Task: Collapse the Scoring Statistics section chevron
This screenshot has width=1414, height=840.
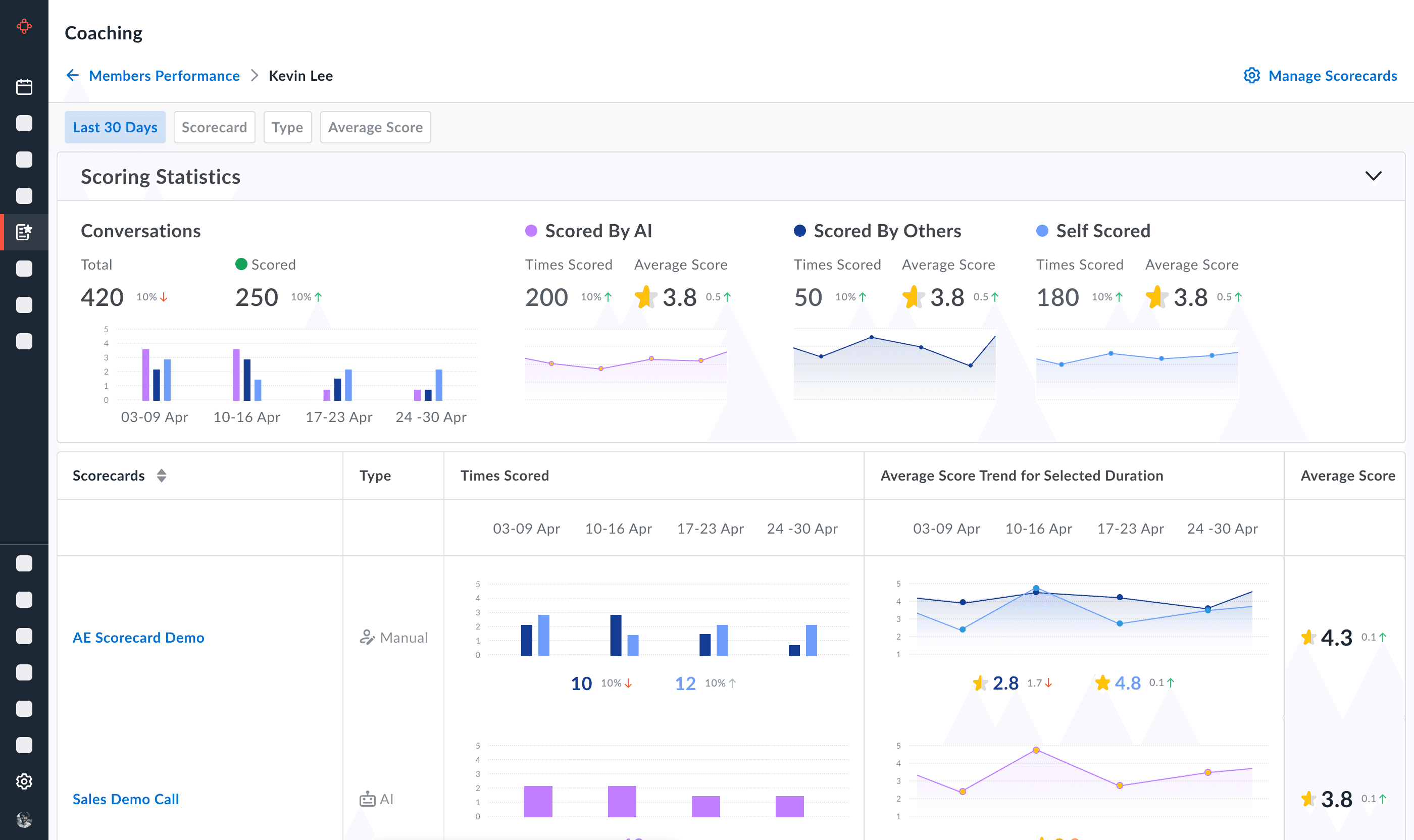Action: tap(1373, 176)
